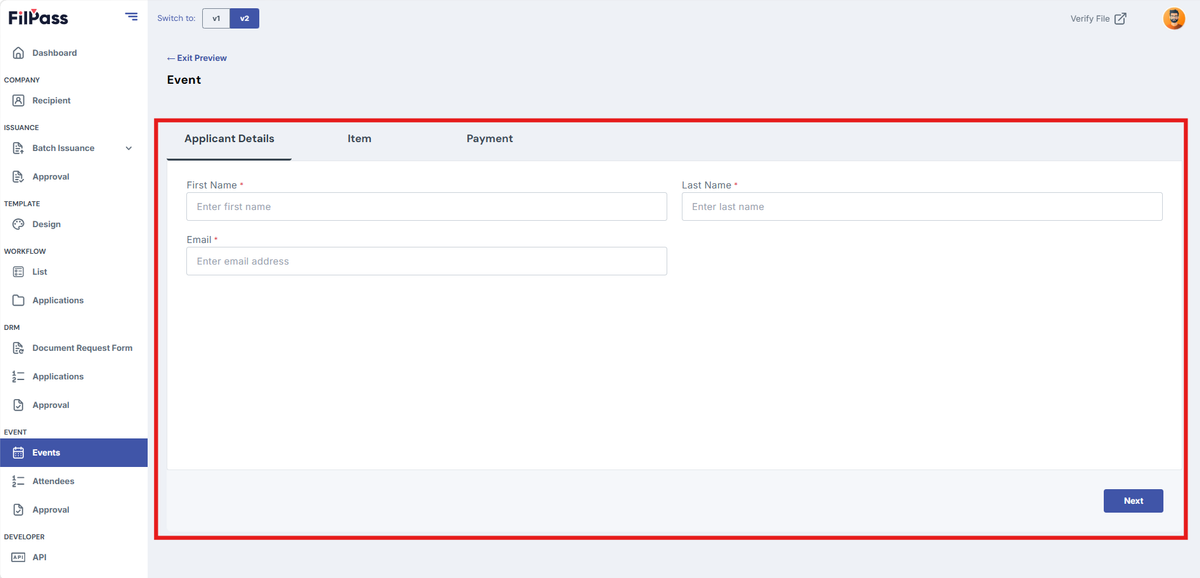The height and width of the screenshot is (578, 1200).
Task: Select the Issuance Approval icon
Action: coord(18,177)
